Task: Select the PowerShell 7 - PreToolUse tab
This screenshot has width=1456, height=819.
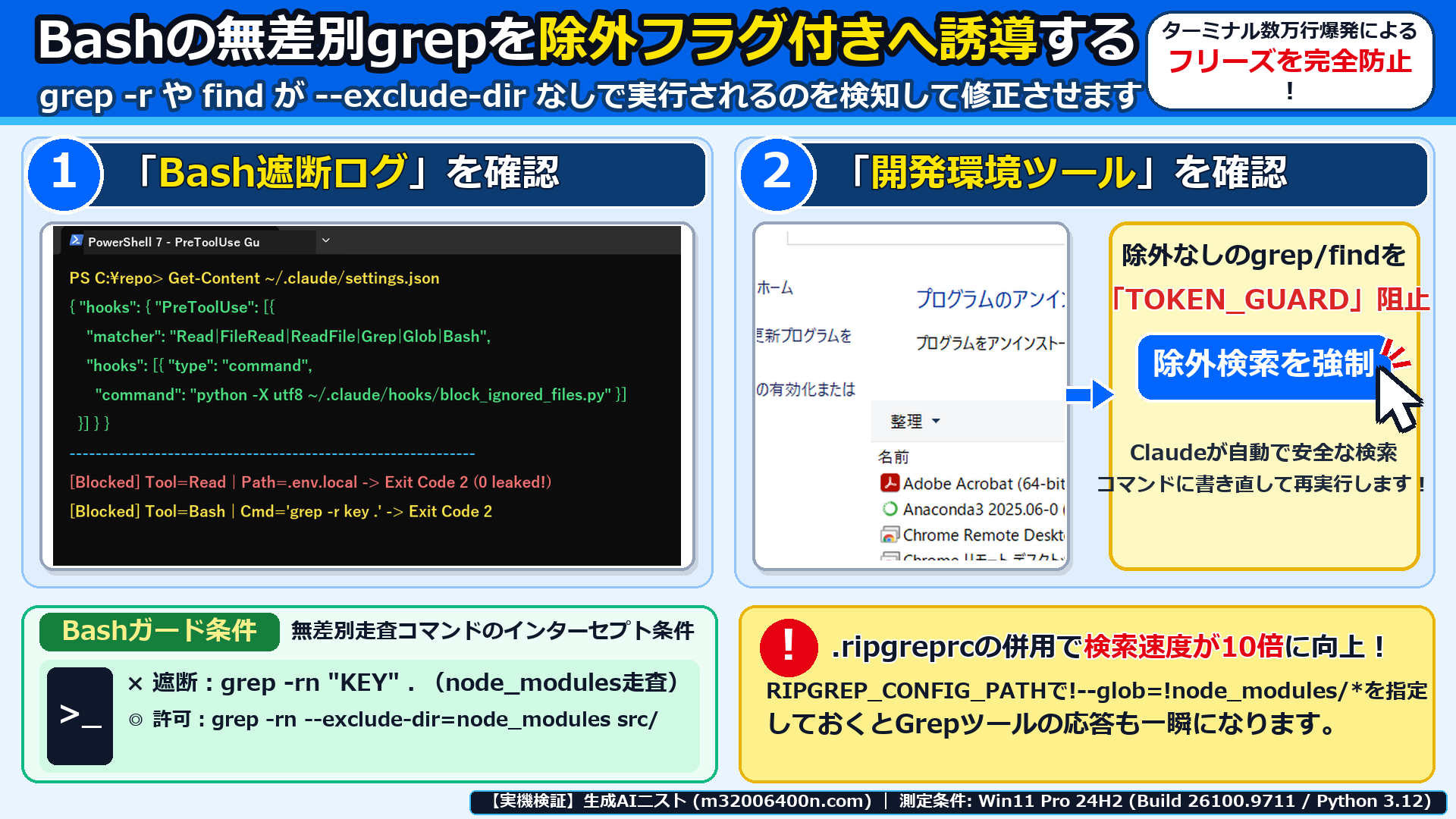Action: click(188, 241)
